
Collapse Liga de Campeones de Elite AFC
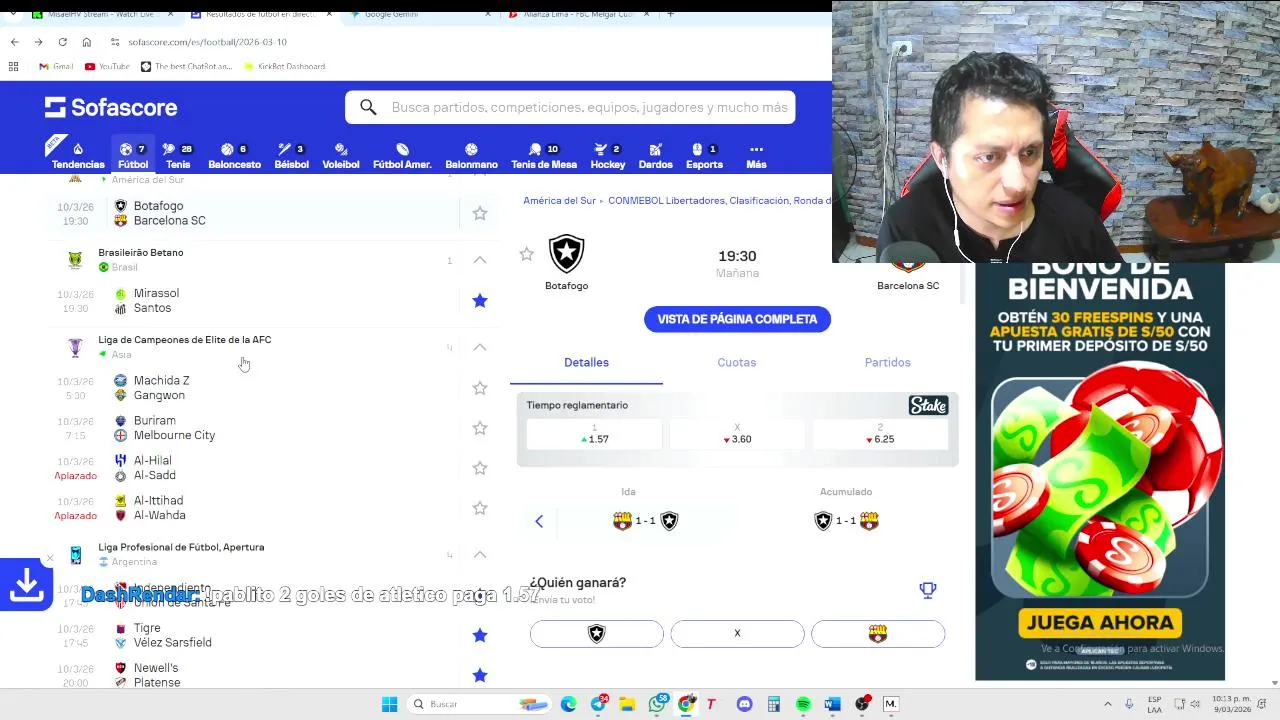point(480,347)
